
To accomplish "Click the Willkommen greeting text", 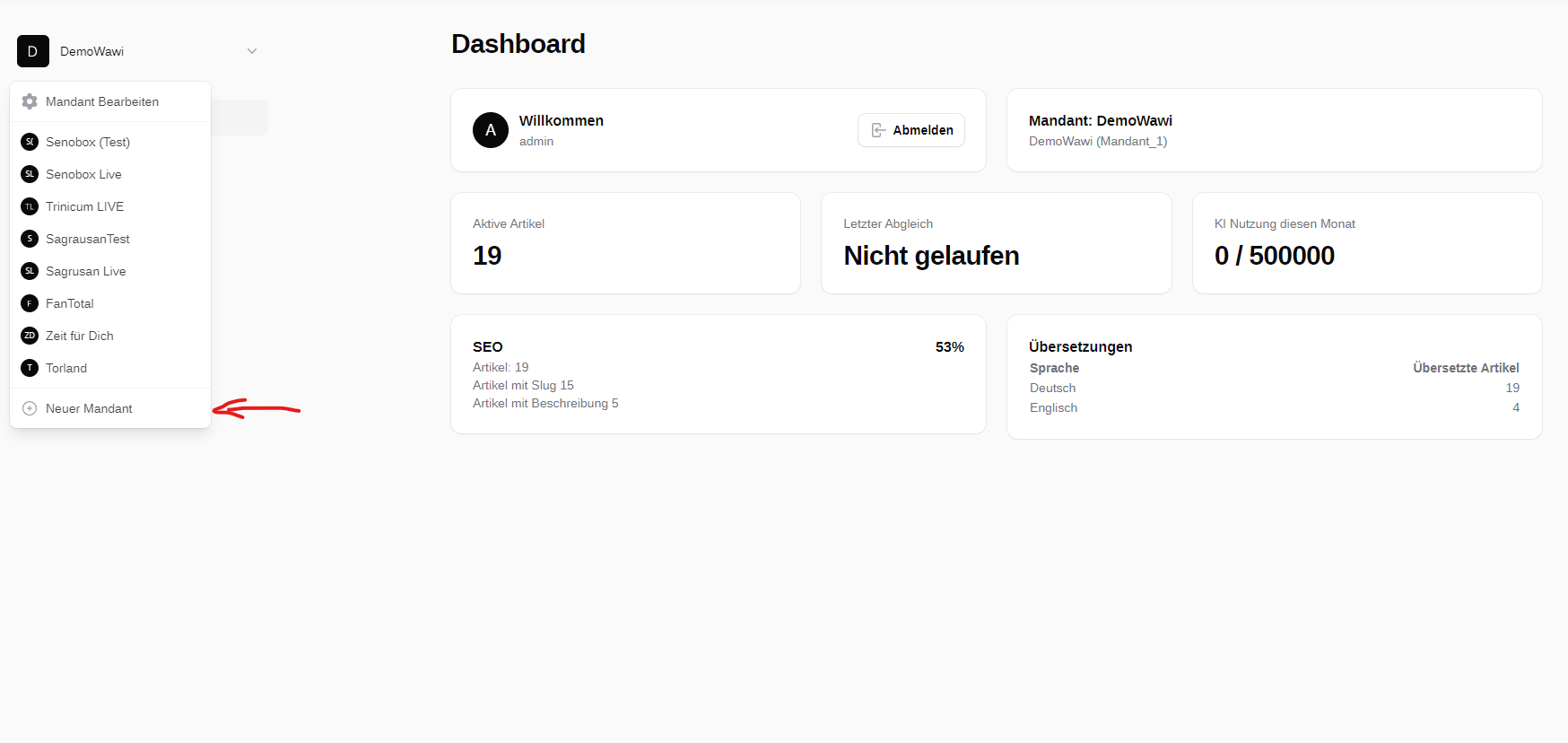I will tap(562, 120).
